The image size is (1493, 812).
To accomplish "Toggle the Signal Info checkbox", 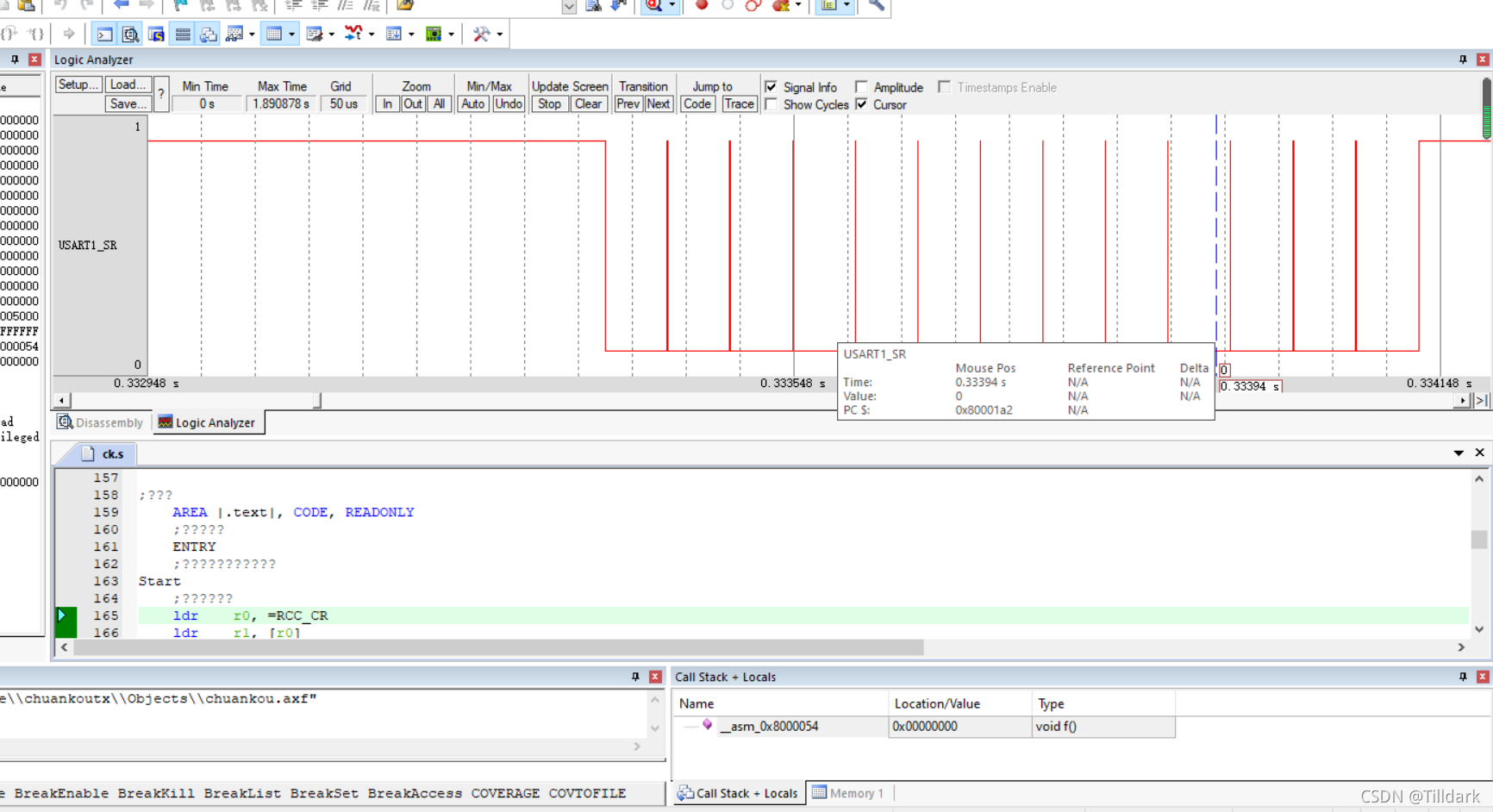I will point(771,87).
